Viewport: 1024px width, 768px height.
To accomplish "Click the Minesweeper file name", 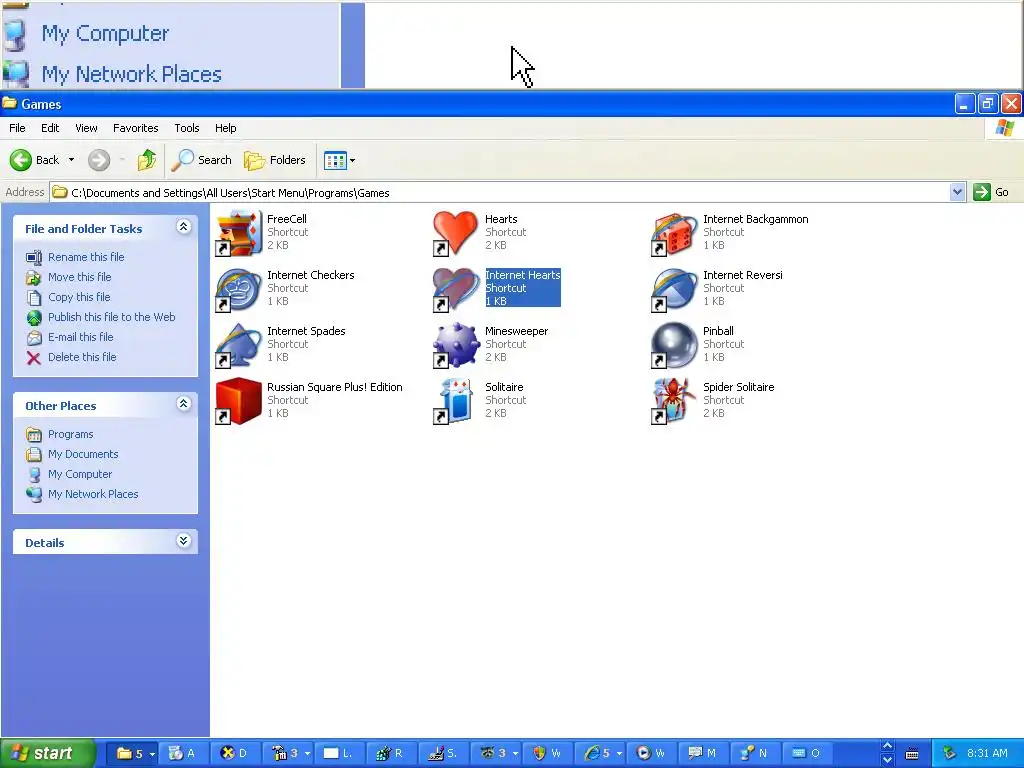I will coord(517,331).
